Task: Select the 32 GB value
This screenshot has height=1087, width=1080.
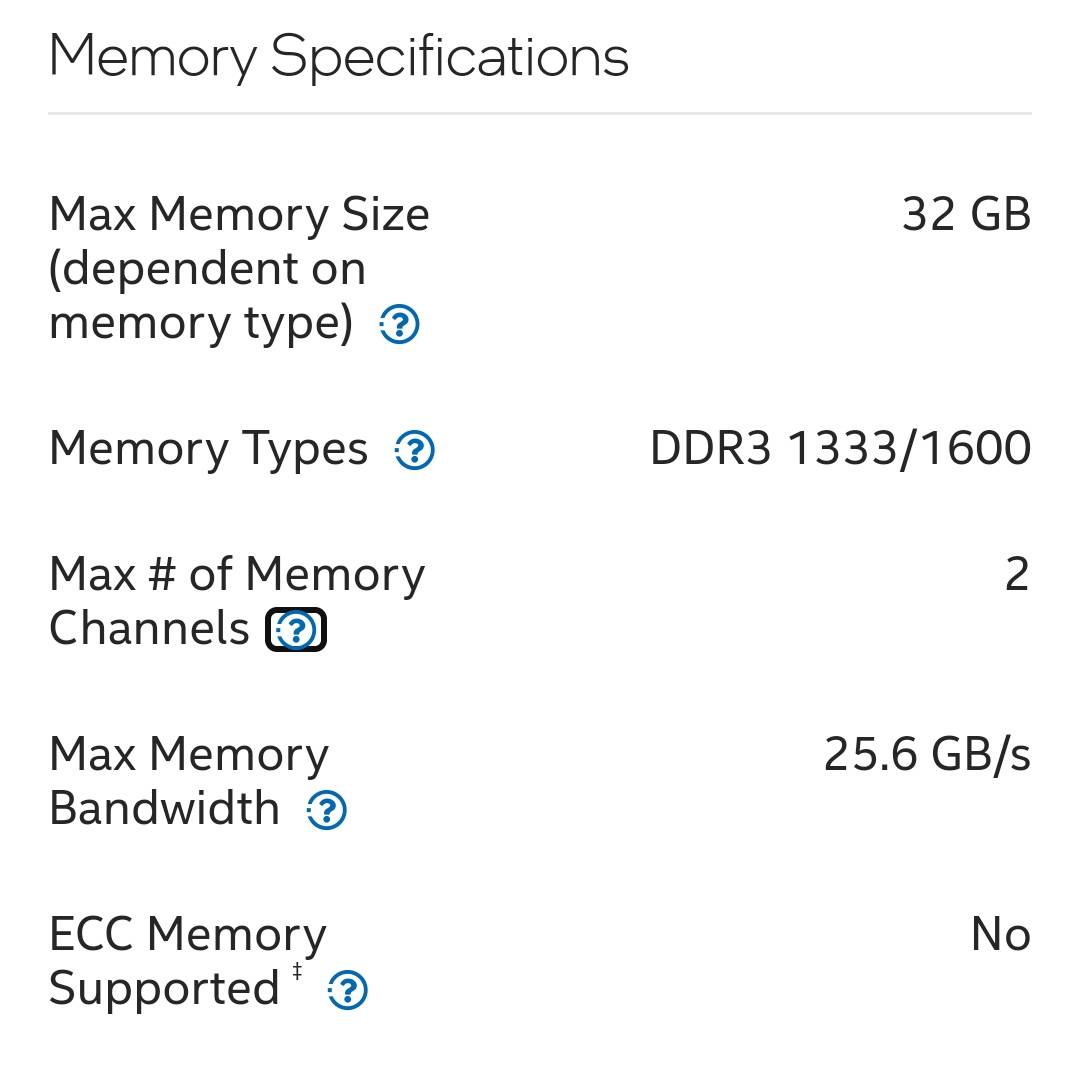Action: click(x=966, y=214)
